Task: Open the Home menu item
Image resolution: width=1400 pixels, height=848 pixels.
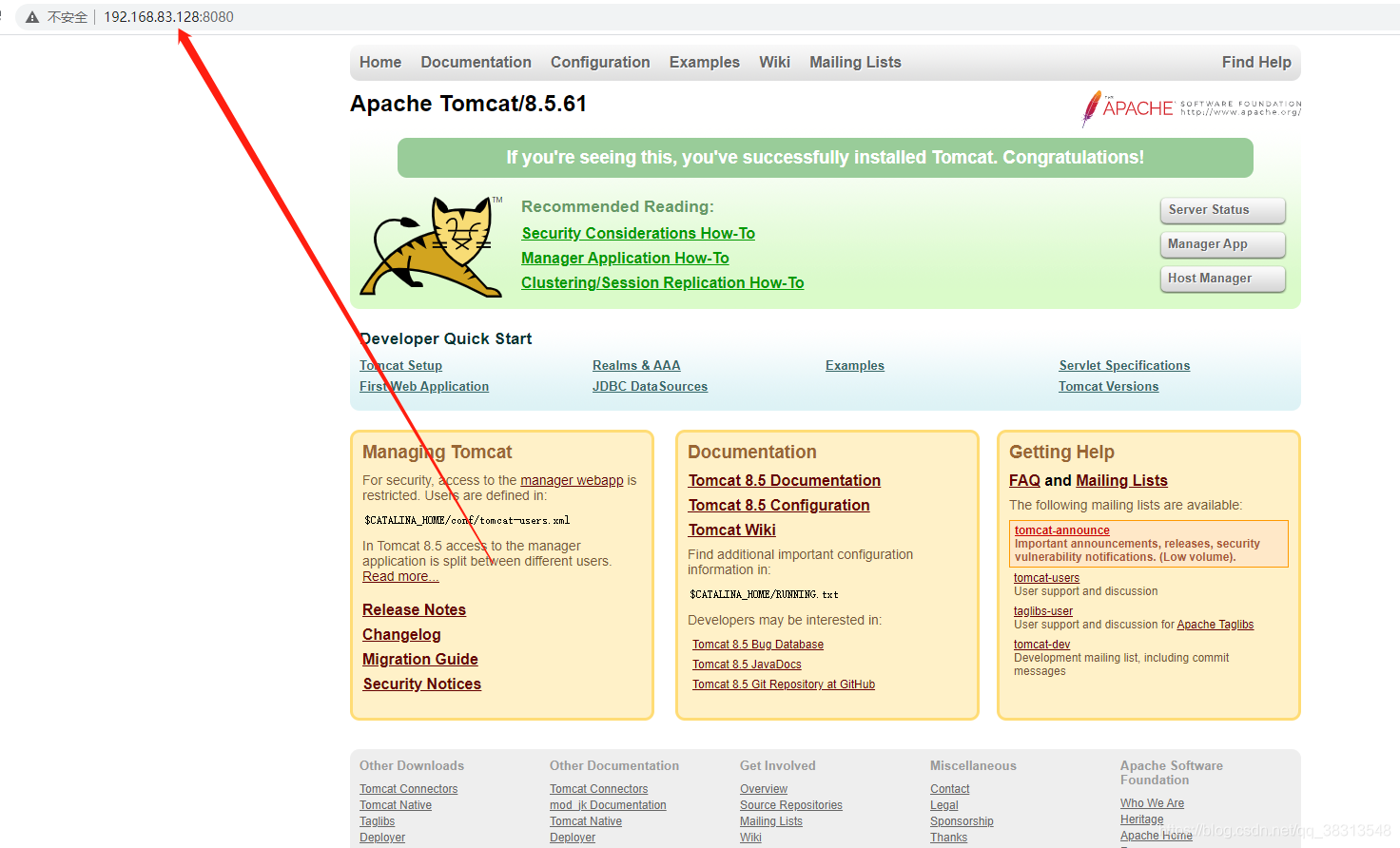Action: click(380, 63)
